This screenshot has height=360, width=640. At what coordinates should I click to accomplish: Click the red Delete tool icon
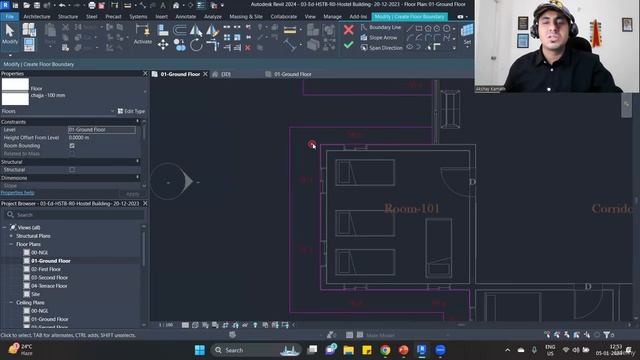click(x=248, y=48)
